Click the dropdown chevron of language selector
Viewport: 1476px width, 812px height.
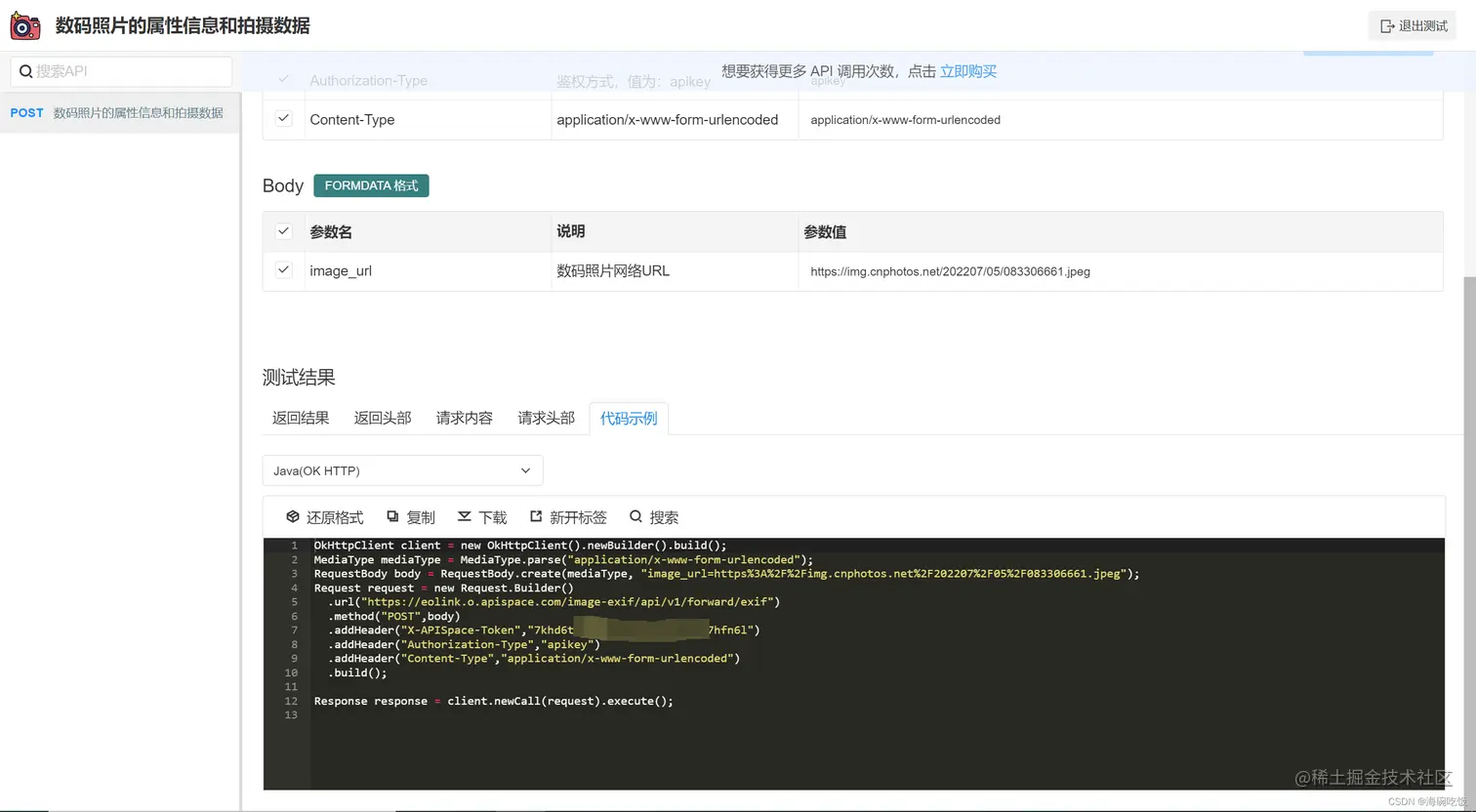pyautogui.click(x=525, y=470)
